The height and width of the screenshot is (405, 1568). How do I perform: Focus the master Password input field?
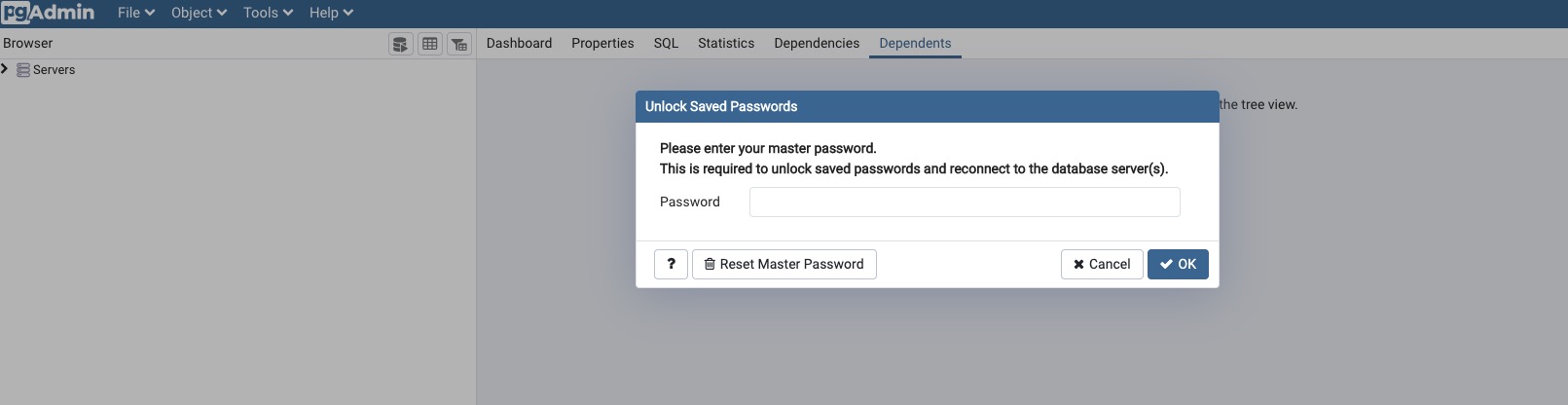965,202
